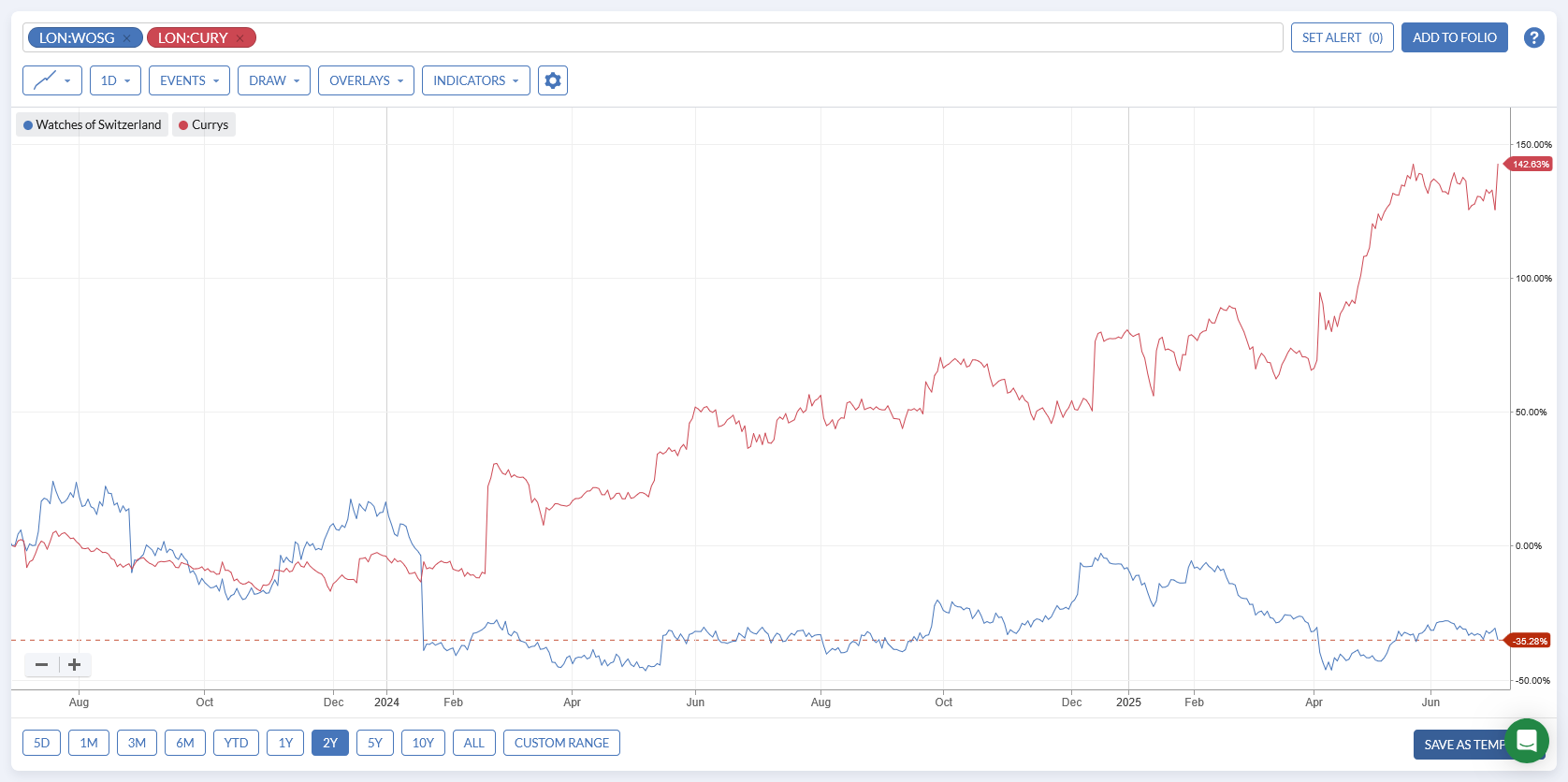This screenshot has height=782, width=1568.
Task: Click the 100.00% y-axis label
Action: [1533, 278]
